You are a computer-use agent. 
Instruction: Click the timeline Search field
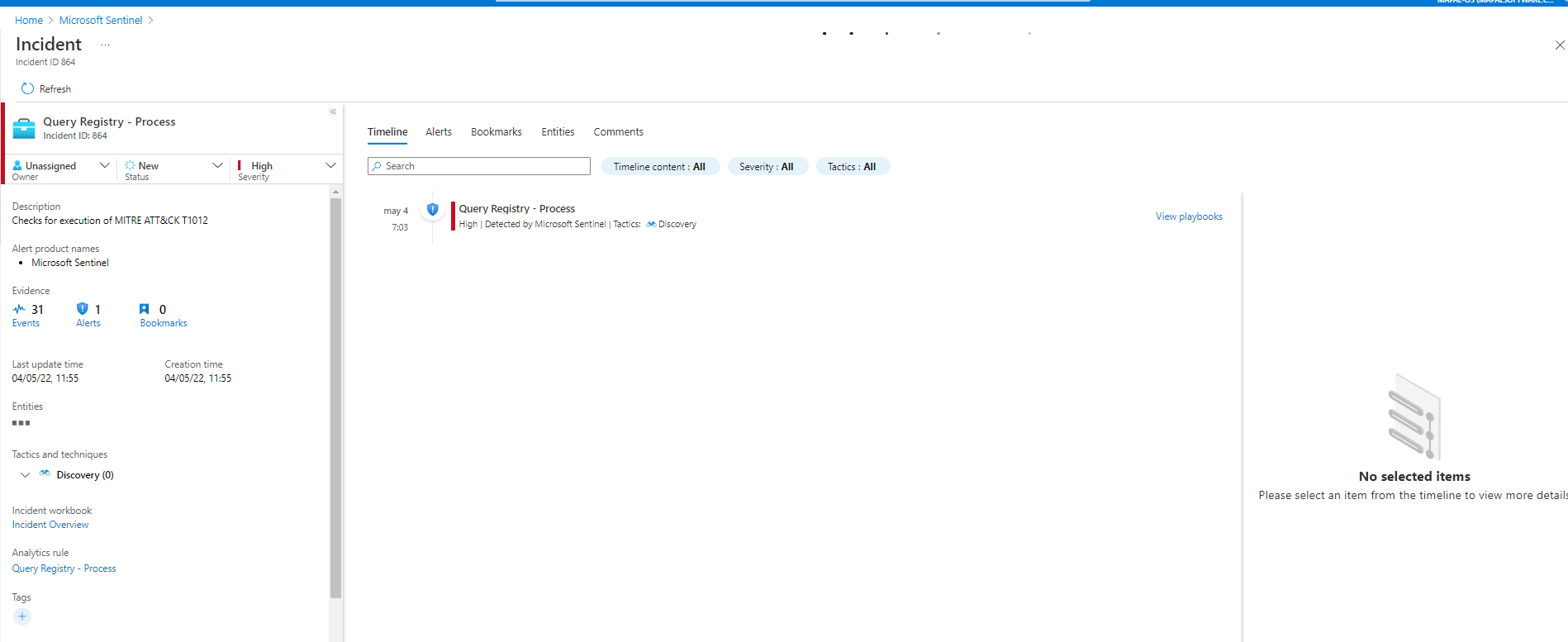coord(479,166)
